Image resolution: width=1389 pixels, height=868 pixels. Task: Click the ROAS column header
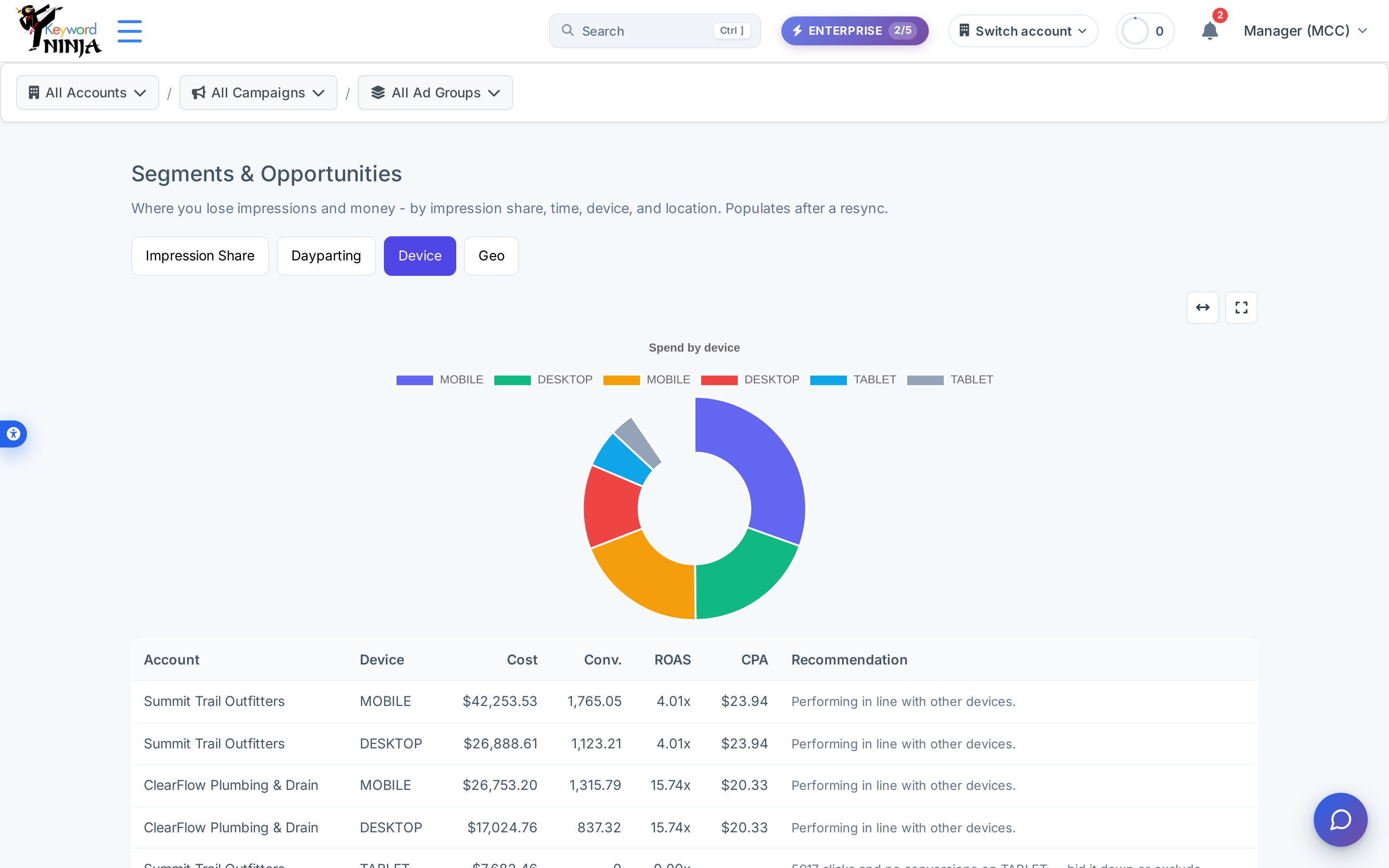click(673, 660)
